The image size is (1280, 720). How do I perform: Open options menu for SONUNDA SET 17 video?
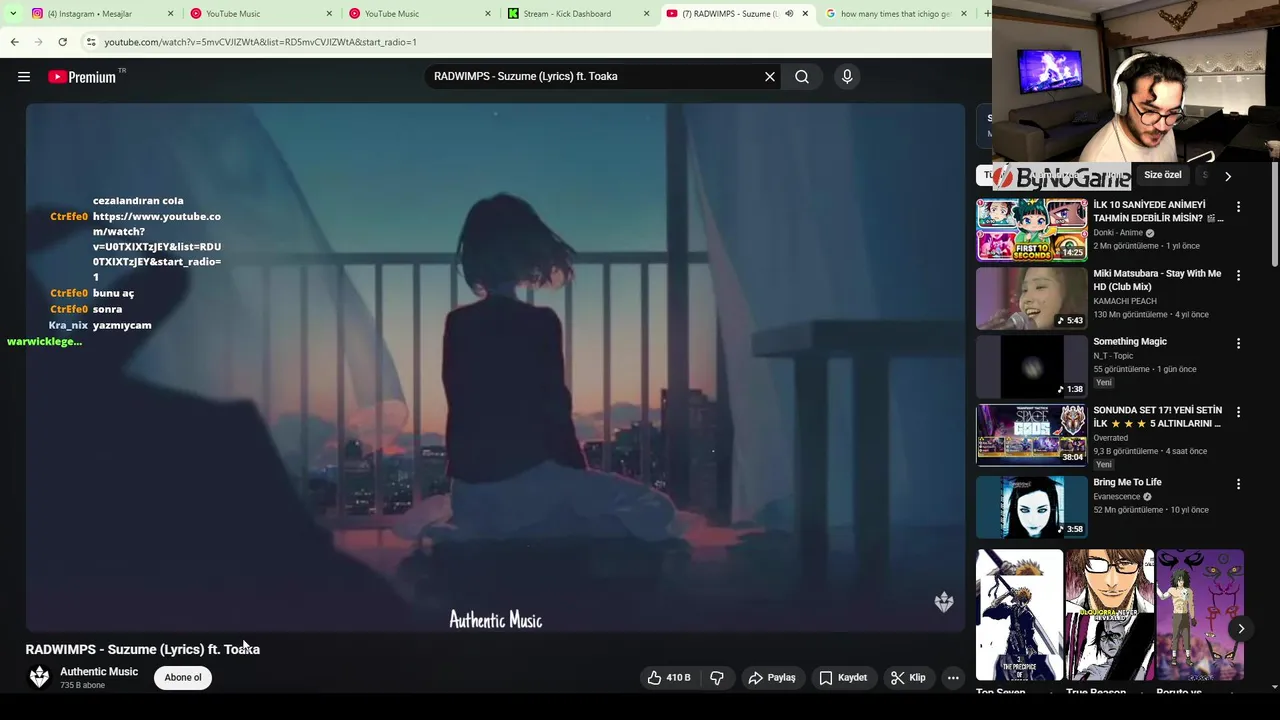point(1238,412)
